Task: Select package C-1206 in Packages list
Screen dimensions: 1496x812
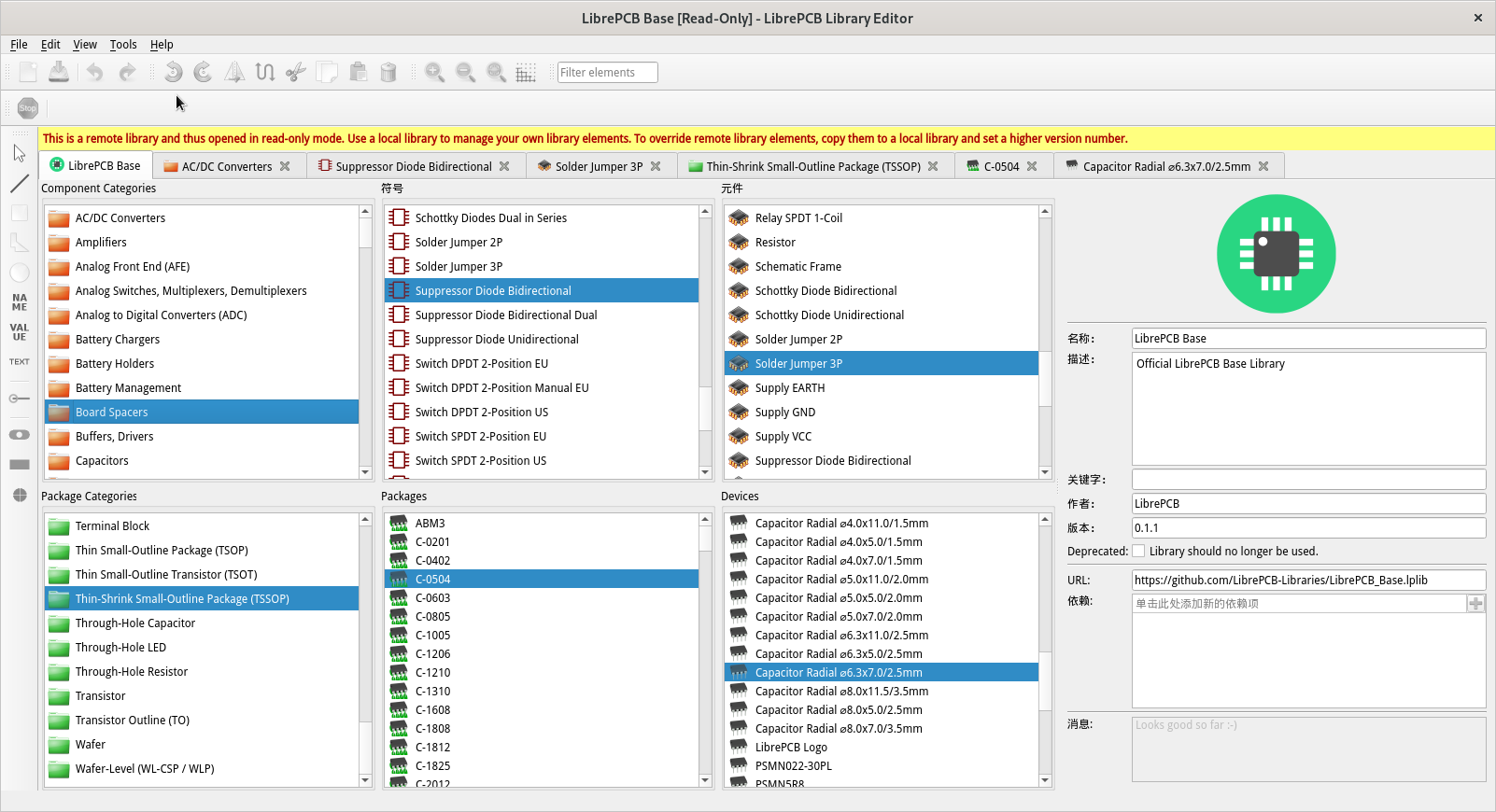Action: pyautogui.click(x=432, y=654)
